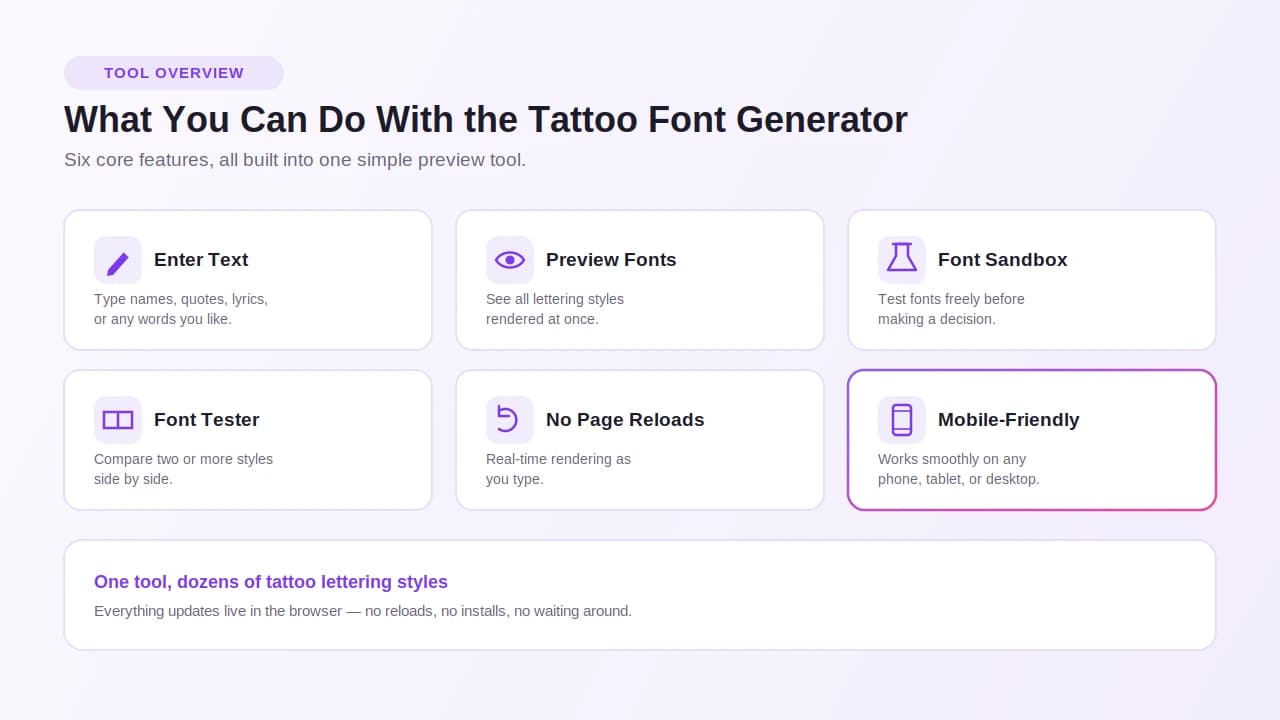Click text 'Type names, quotes, lyrics,'

pyautogui.click(x=181, y=299)
